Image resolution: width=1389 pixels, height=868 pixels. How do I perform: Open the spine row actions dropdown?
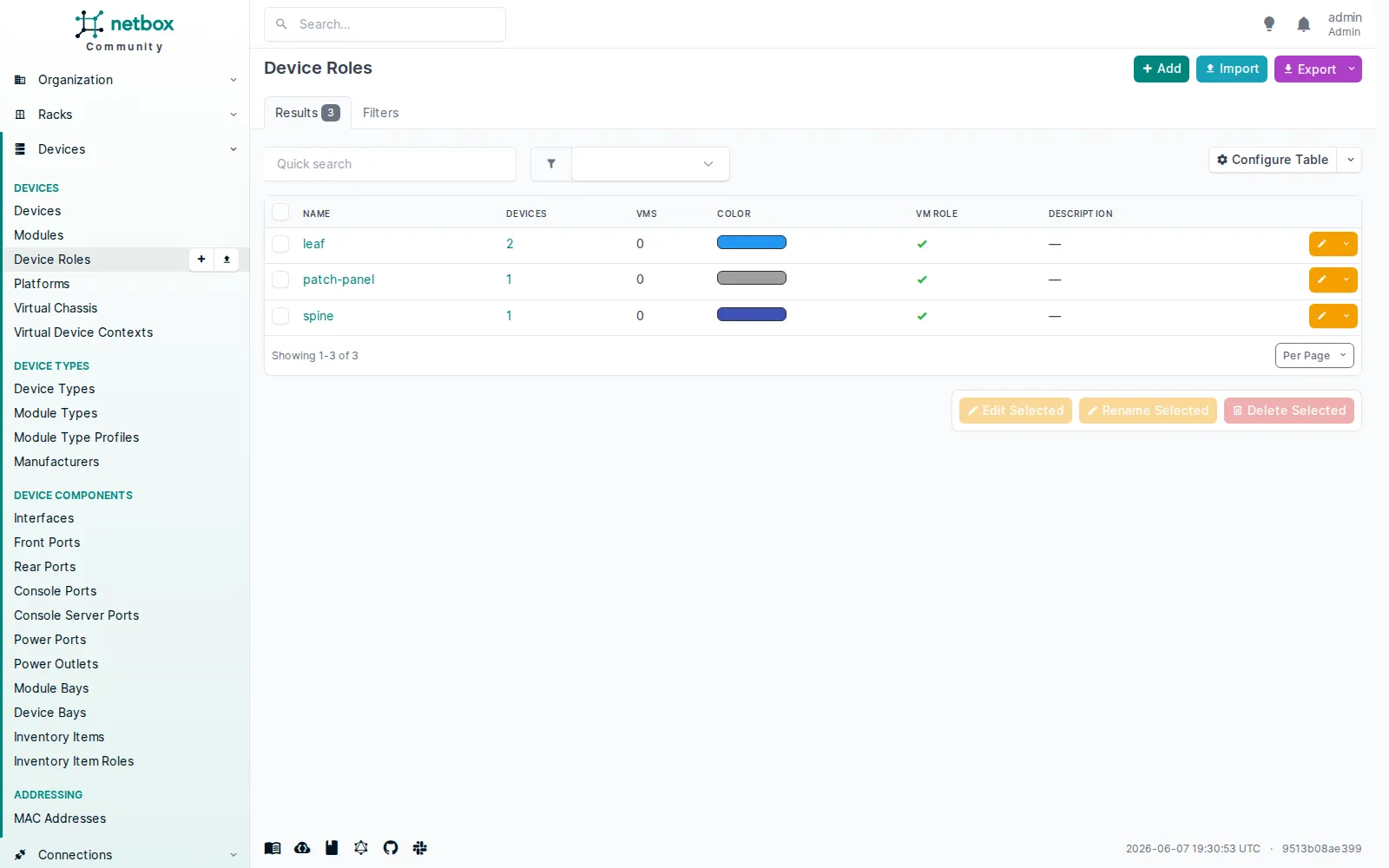(1346, 316)
